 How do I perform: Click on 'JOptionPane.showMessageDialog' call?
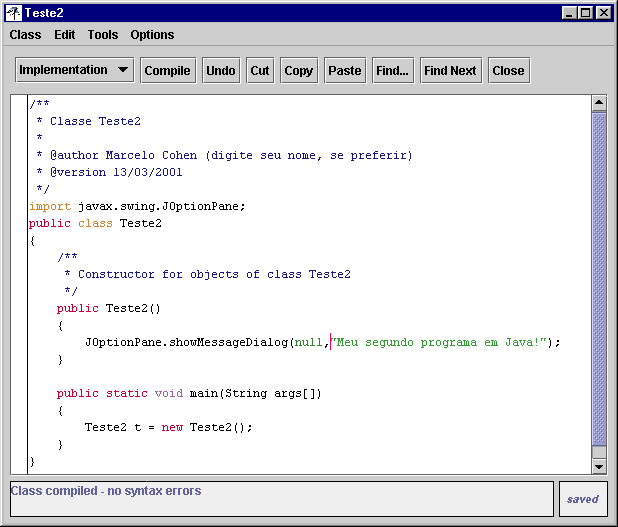coord(186,342)
